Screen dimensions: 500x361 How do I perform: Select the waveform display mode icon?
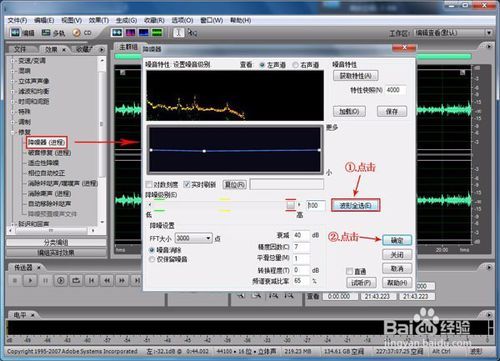tap(117, 32)
